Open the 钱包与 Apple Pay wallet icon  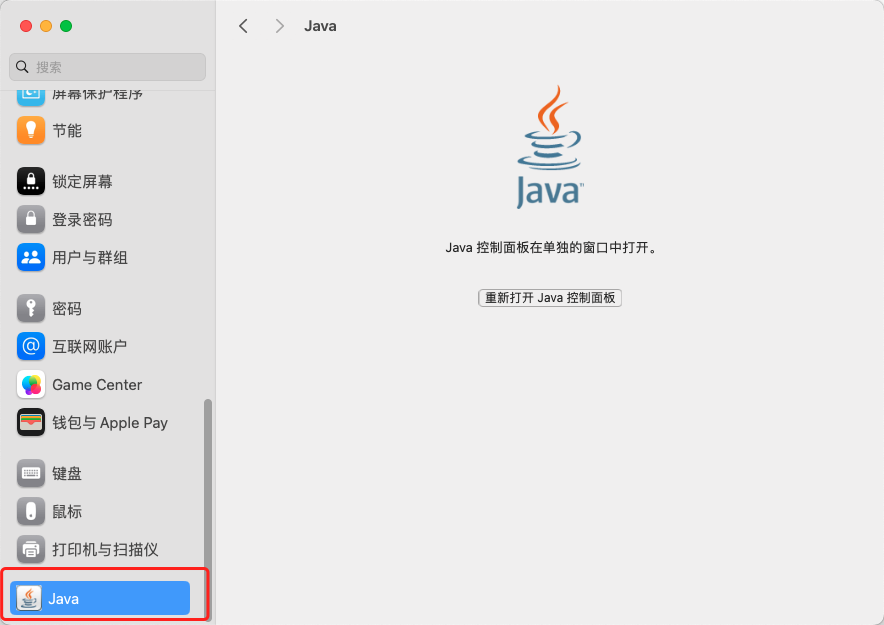[31, 422]
